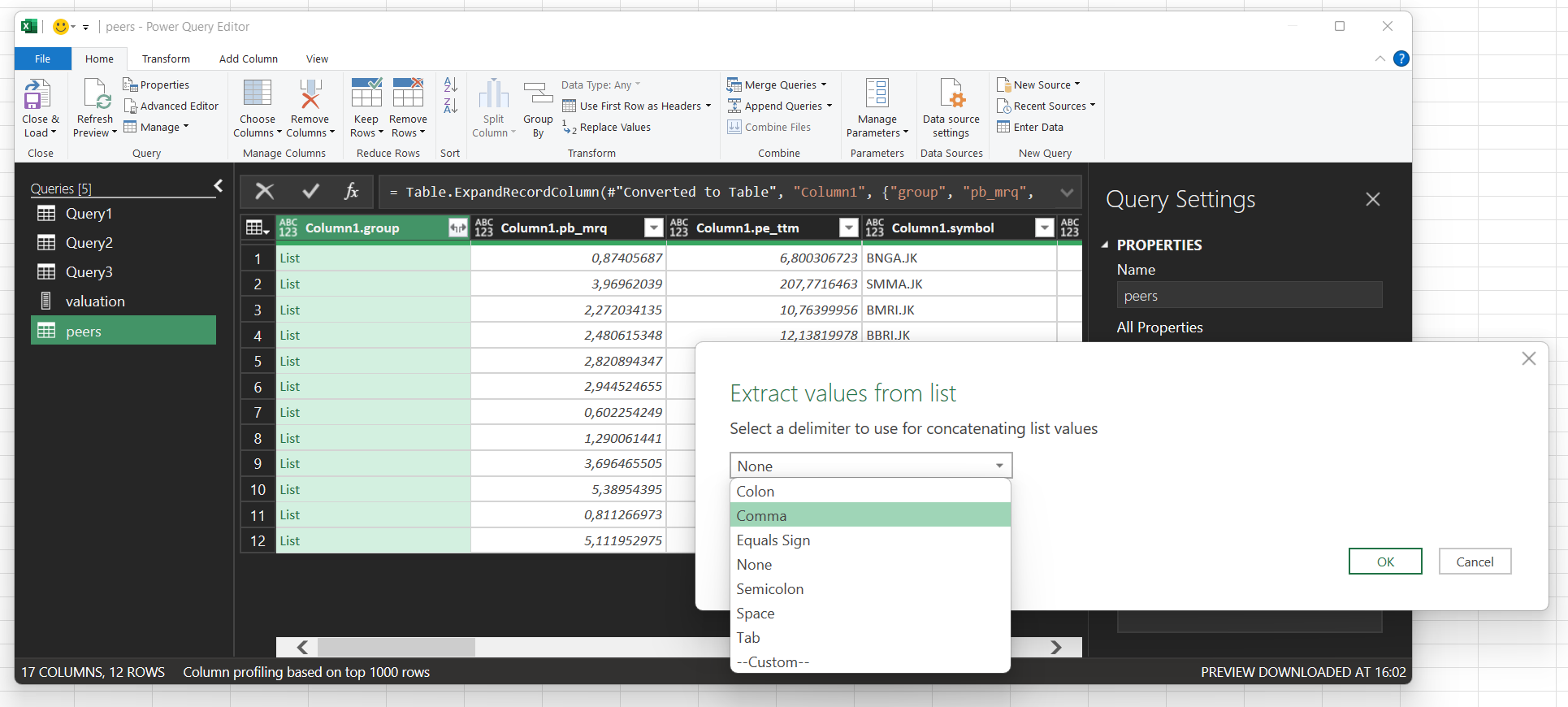
Task: Select the Comma delimiter option
Action: point(761,516)
